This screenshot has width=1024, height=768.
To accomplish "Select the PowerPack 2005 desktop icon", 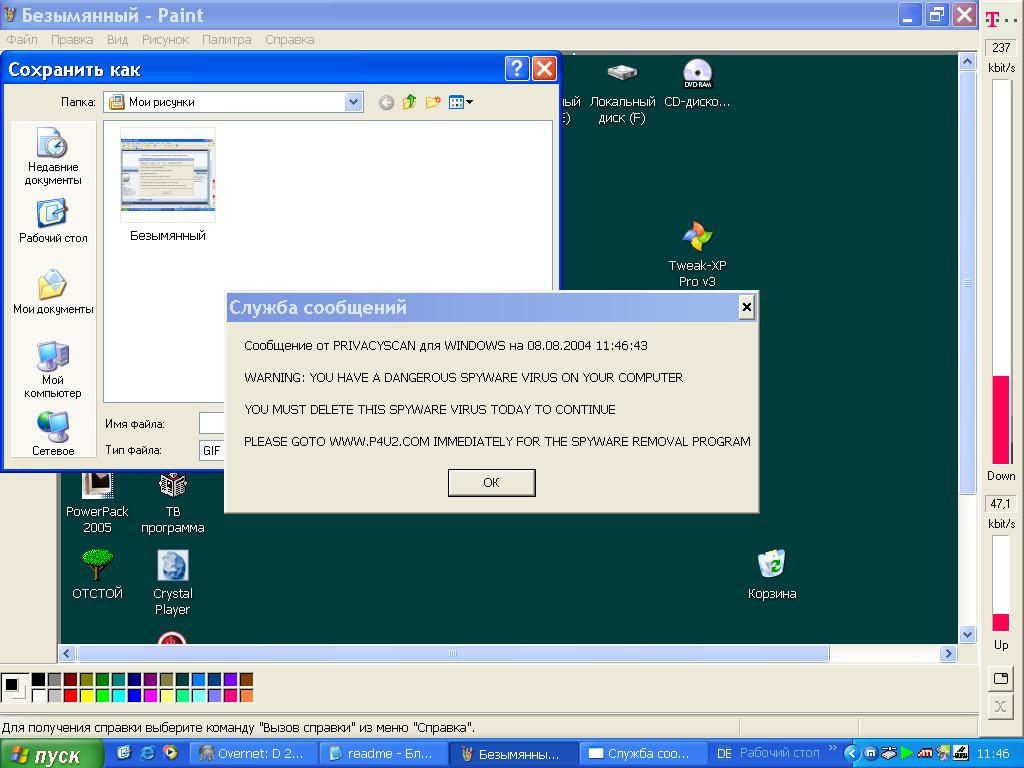I will click(x=97, y=502).
